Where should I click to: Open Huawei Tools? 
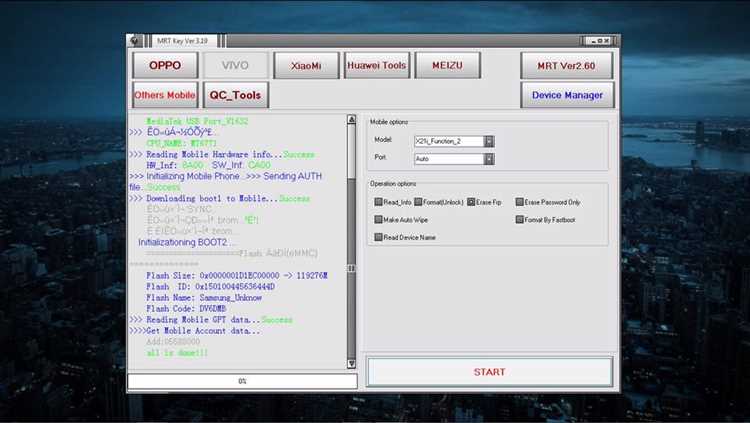click(377, 65)
